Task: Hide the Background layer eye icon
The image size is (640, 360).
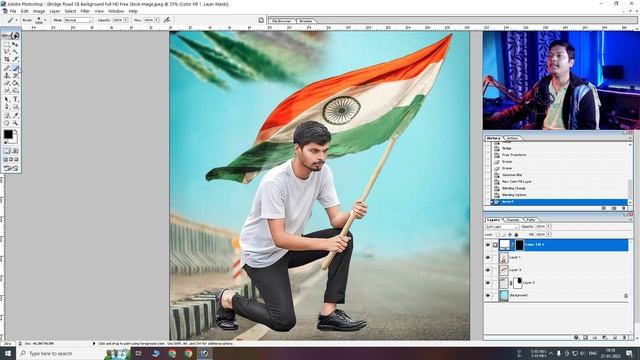Action: pyautogui.click(x=488, y=295)
